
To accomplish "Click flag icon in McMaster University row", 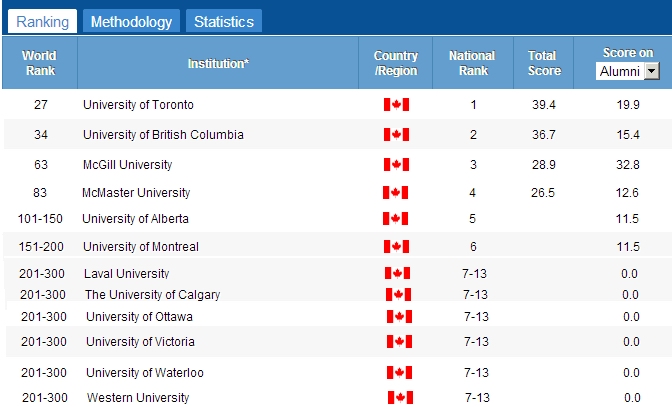I will 396,192.
